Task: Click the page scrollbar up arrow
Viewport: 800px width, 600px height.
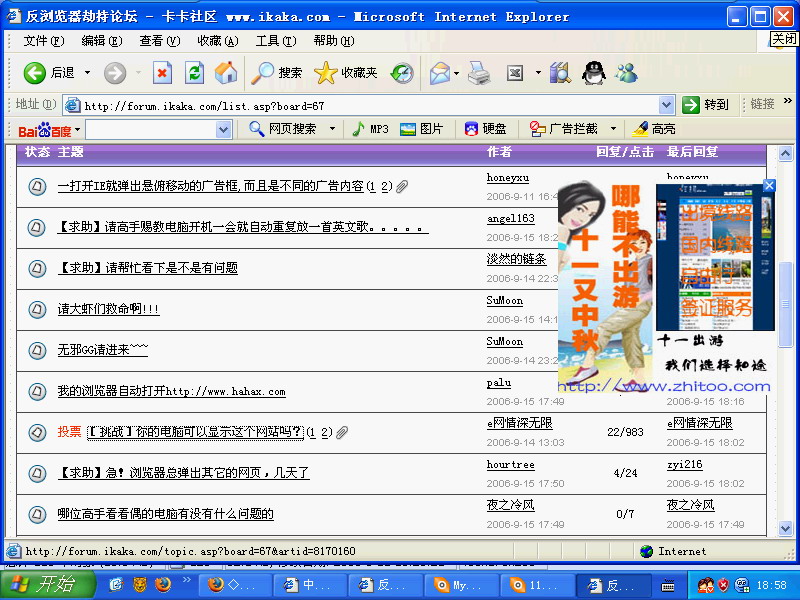Action: coord(785,154)
